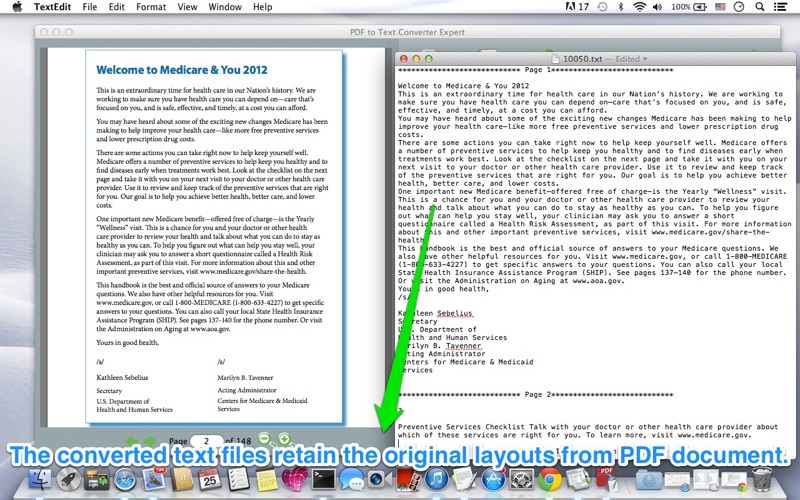Open the File menu
This screenshot has height=500, width=800.
[x=90, y=7]
